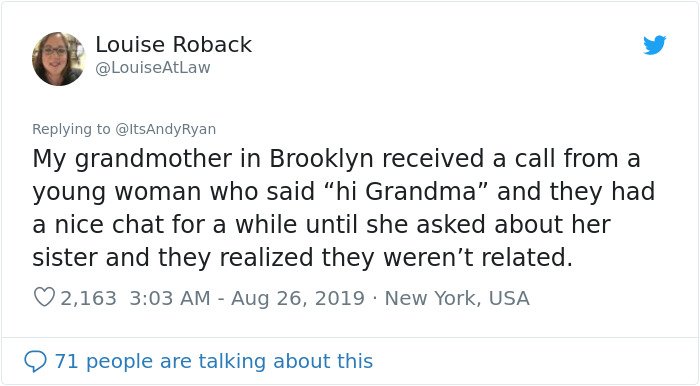Visit the @LouiseAtLaw handle

(x=153, y=67)
